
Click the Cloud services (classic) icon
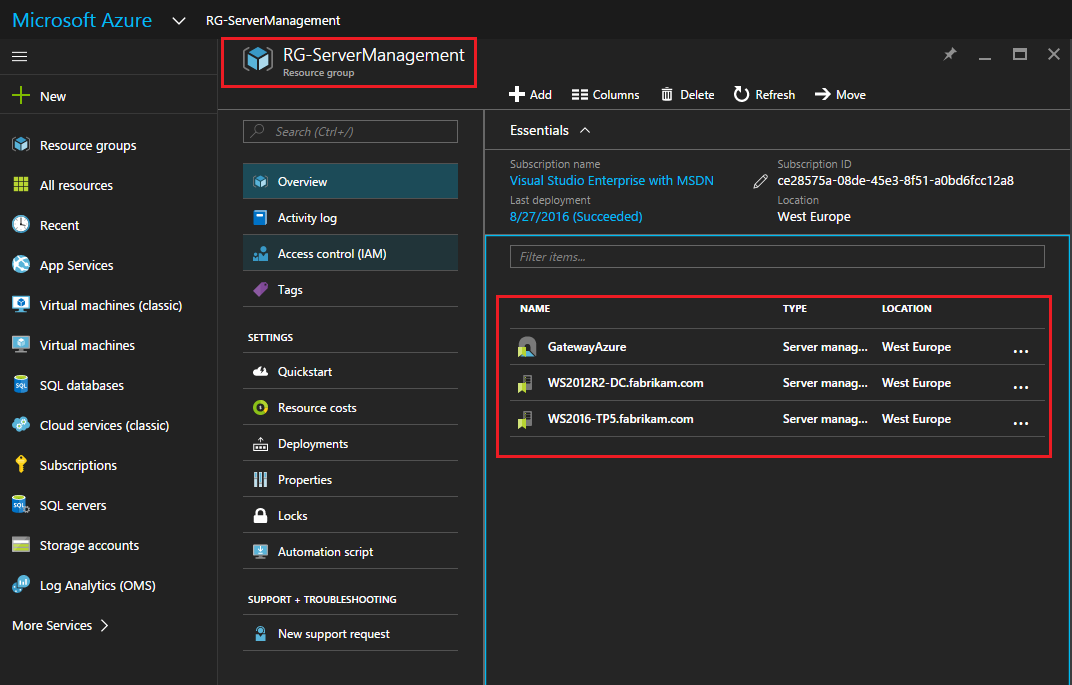(21, 425)
